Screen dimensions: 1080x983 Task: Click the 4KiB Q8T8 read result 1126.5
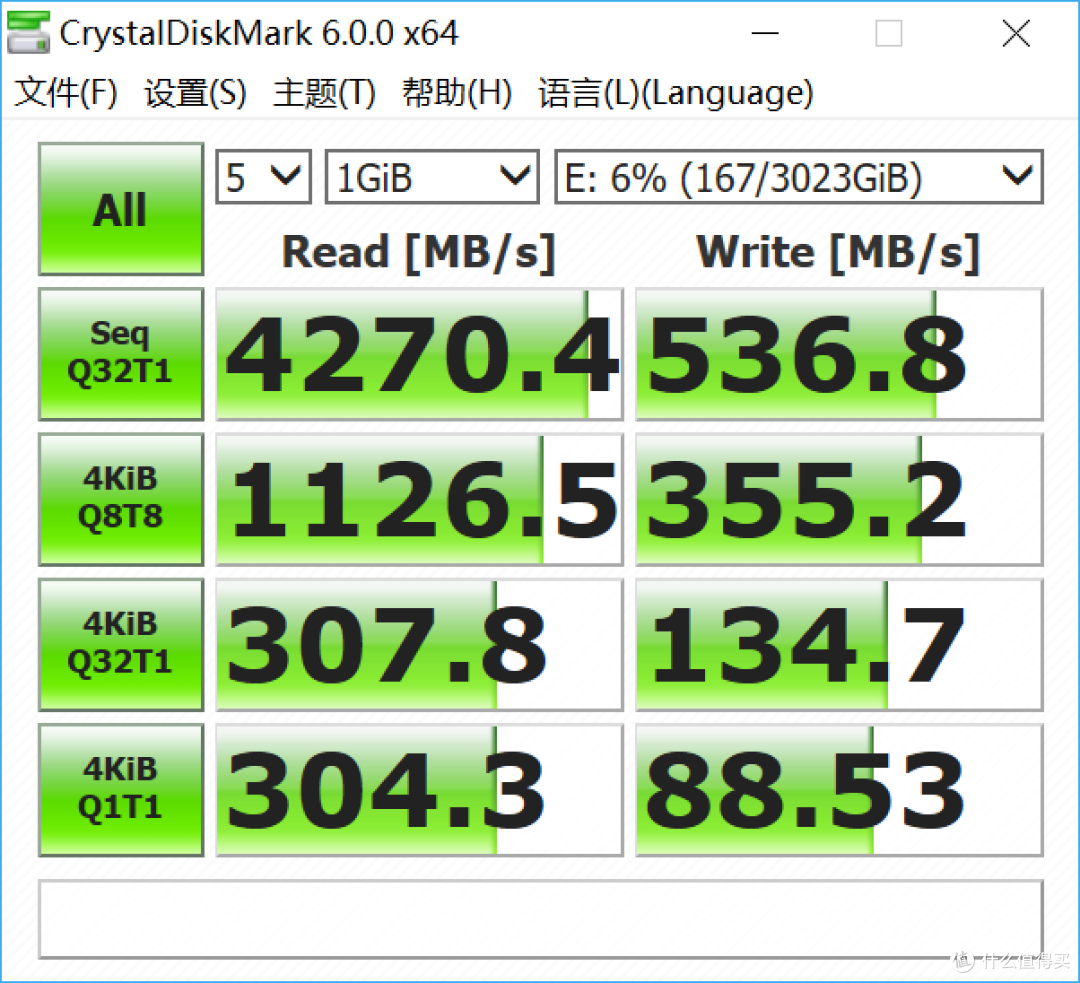click(419, 499)
